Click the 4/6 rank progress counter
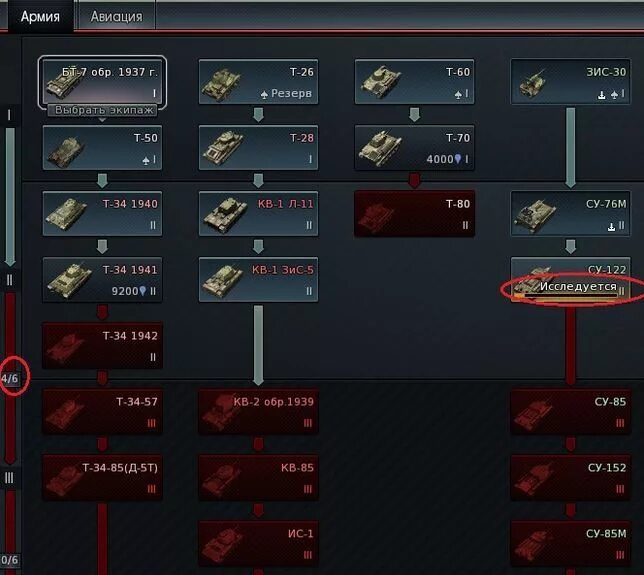Viewport: 644px width, 575px height. 9,378
